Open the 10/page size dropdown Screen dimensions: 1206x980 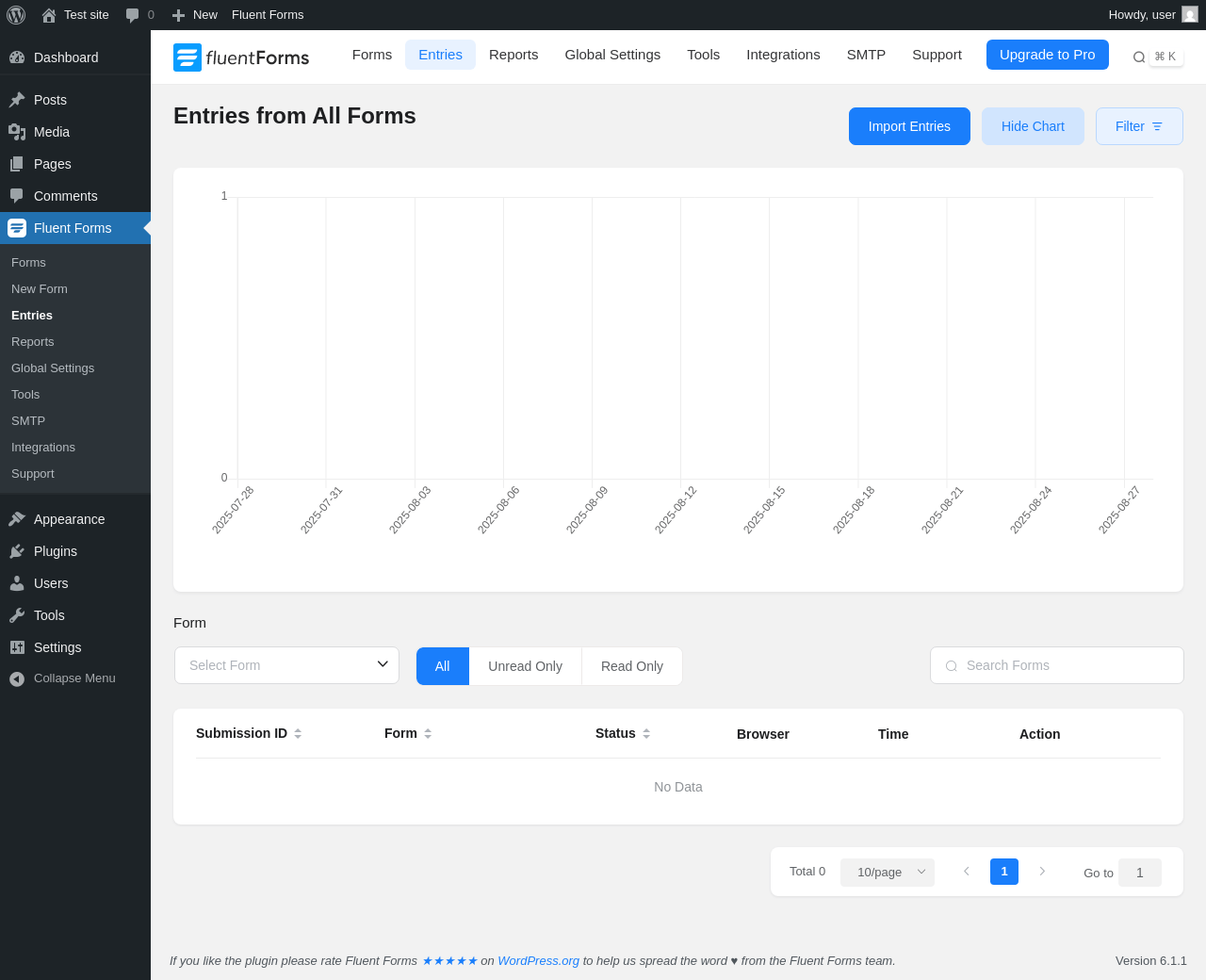888,873
